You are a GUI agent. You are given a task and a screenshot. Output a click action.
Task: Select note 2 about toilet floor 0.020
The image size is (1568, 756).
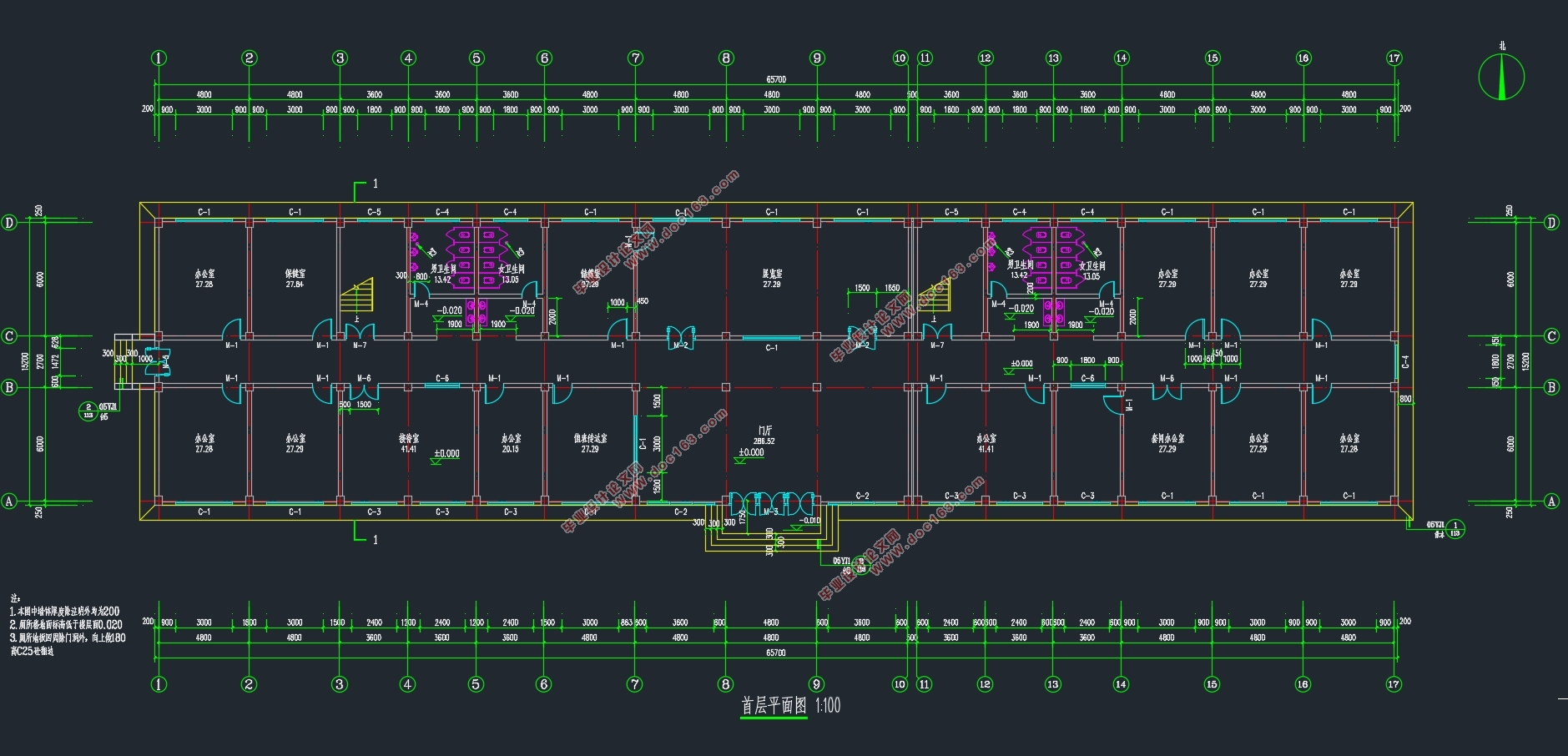[x=66, y=624]
